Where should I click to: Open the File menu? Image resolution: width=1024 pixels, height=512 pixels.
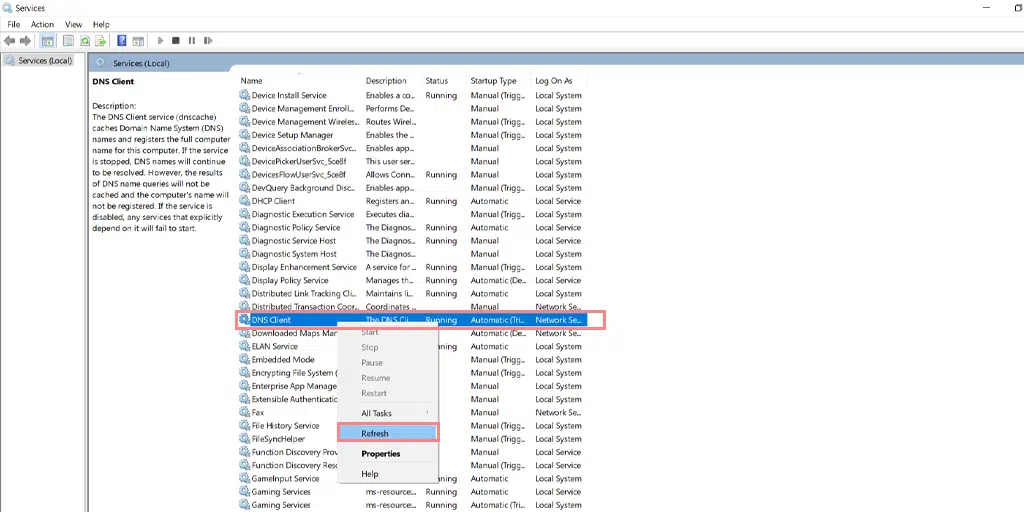(x=14, y=24)
